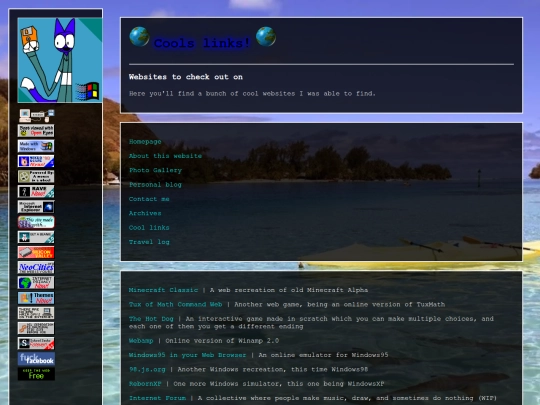Click the 'Internet Privacy Now!' badge
This screenshot has height=405, width=540.
click(x=36, y=283)
